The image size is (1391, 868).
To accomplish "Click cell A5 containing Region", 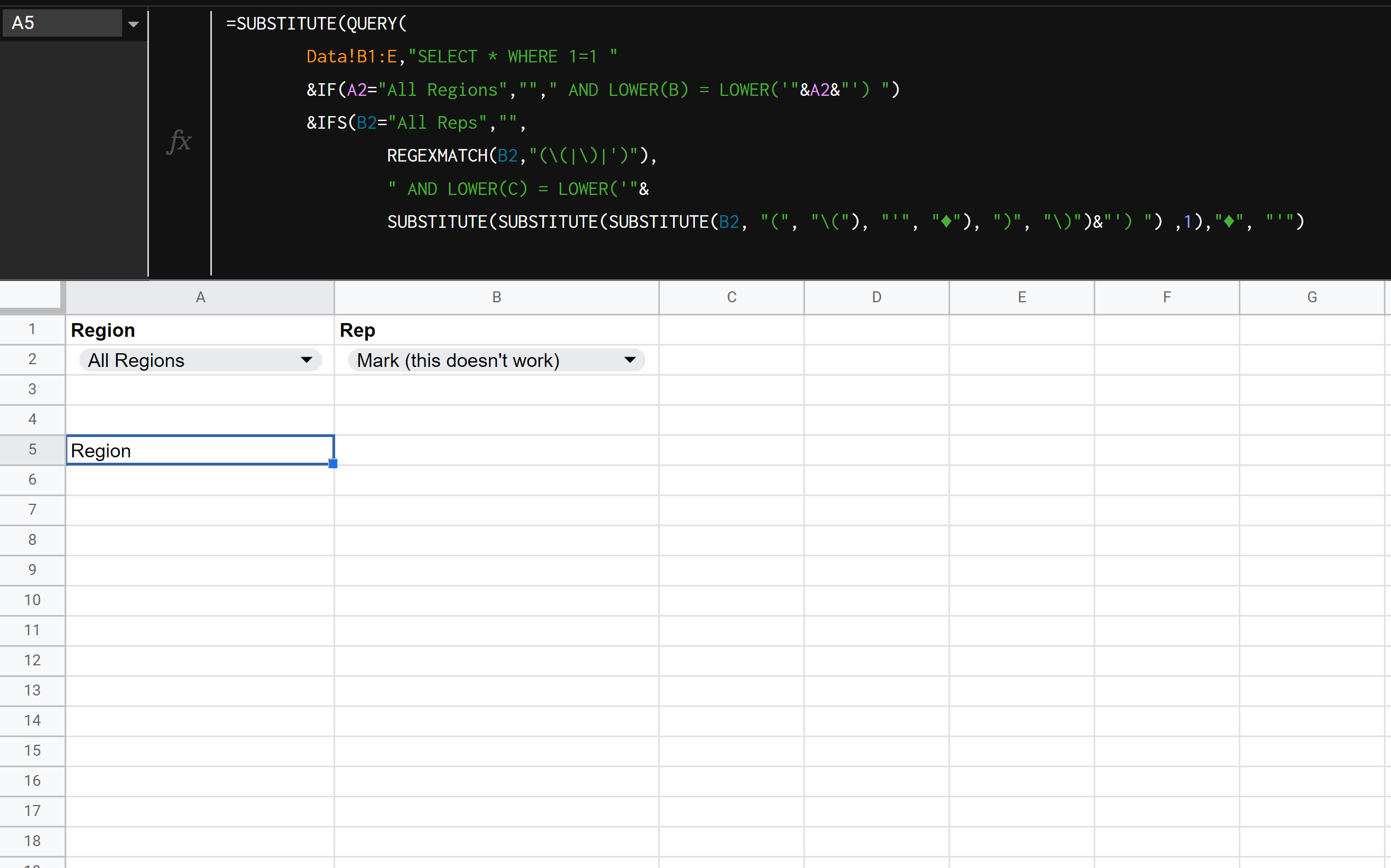I will click(x=200, y=451).
